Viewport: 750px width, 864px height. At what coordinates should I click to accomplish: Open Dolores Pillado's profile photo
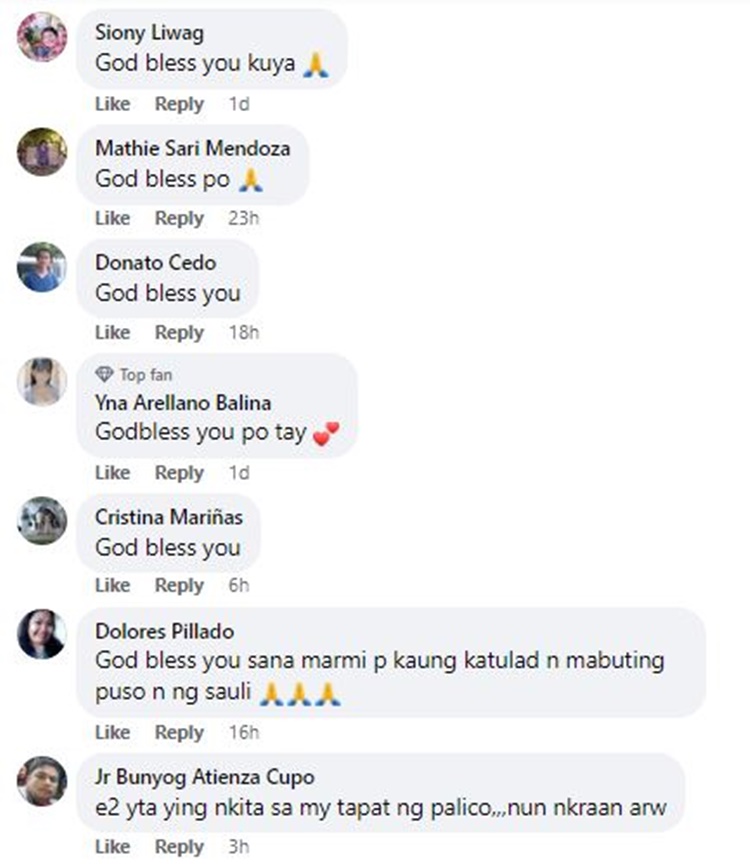[x=42, y=634]
